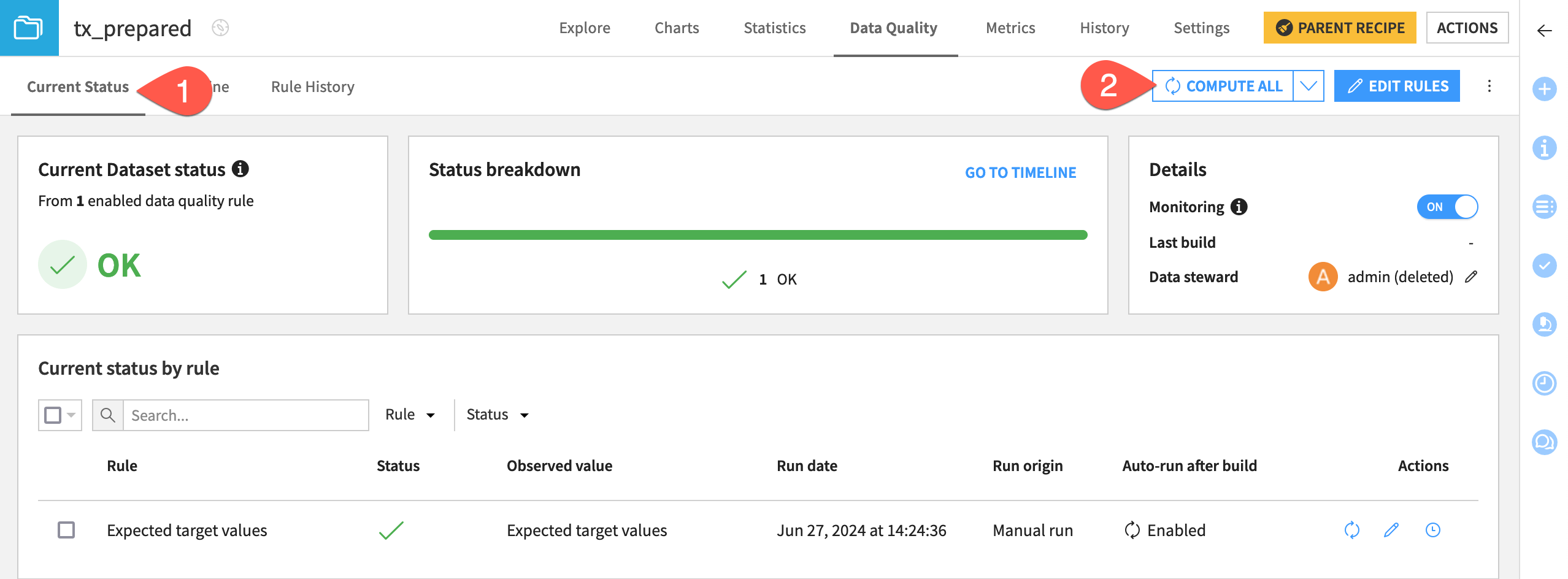
Task: Click the Parent Recipe button
Action: (1340, 28)
